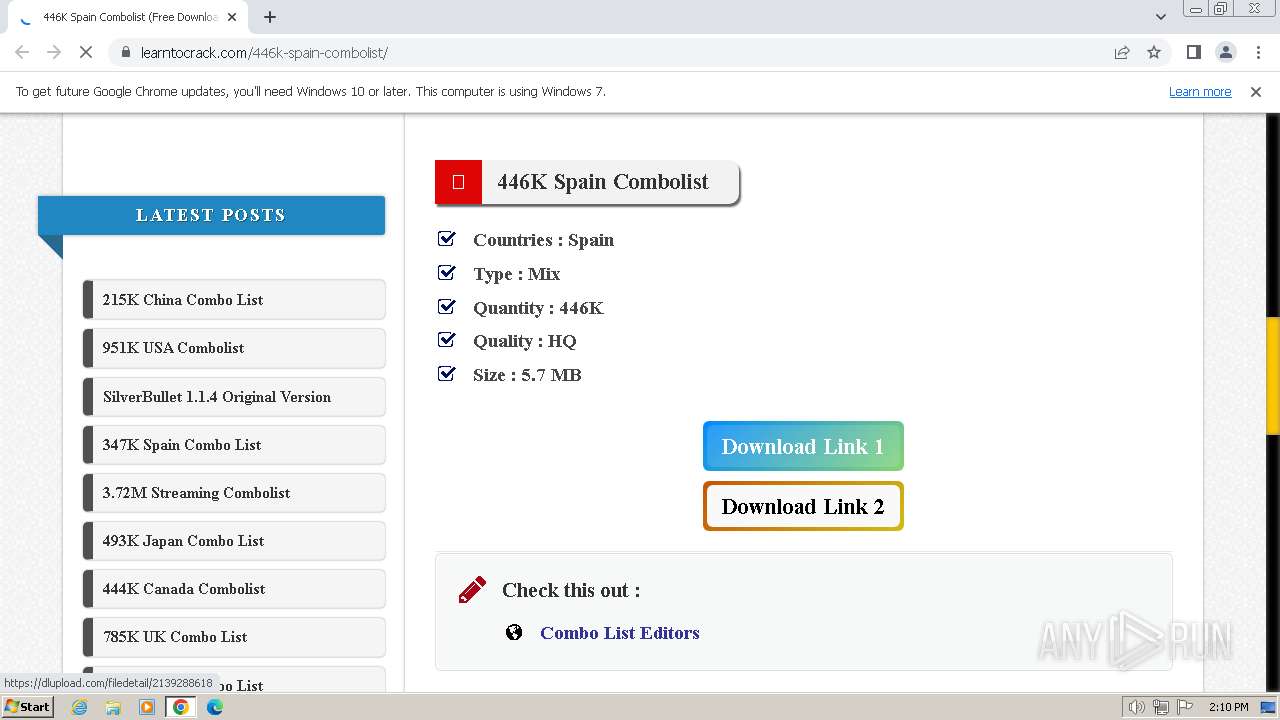The height and width of the screenshot is (720, 1280).
Task: Click the Action Center flag icon
Action: (x=1184, y=707)
